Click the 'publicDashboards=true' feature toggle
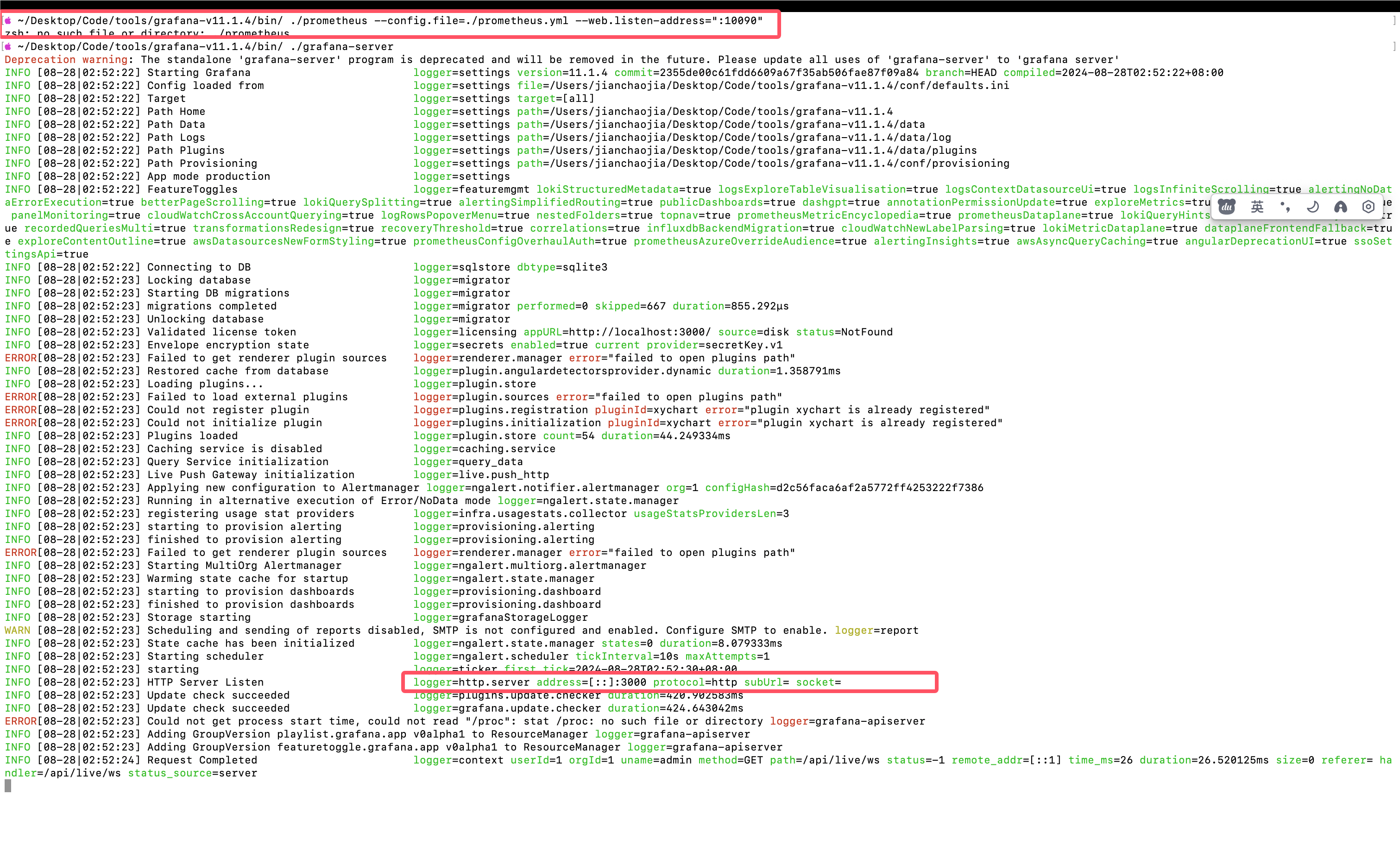Viewport: 1400px width, 858px height. pyautogui.click(x=727, y=203)
